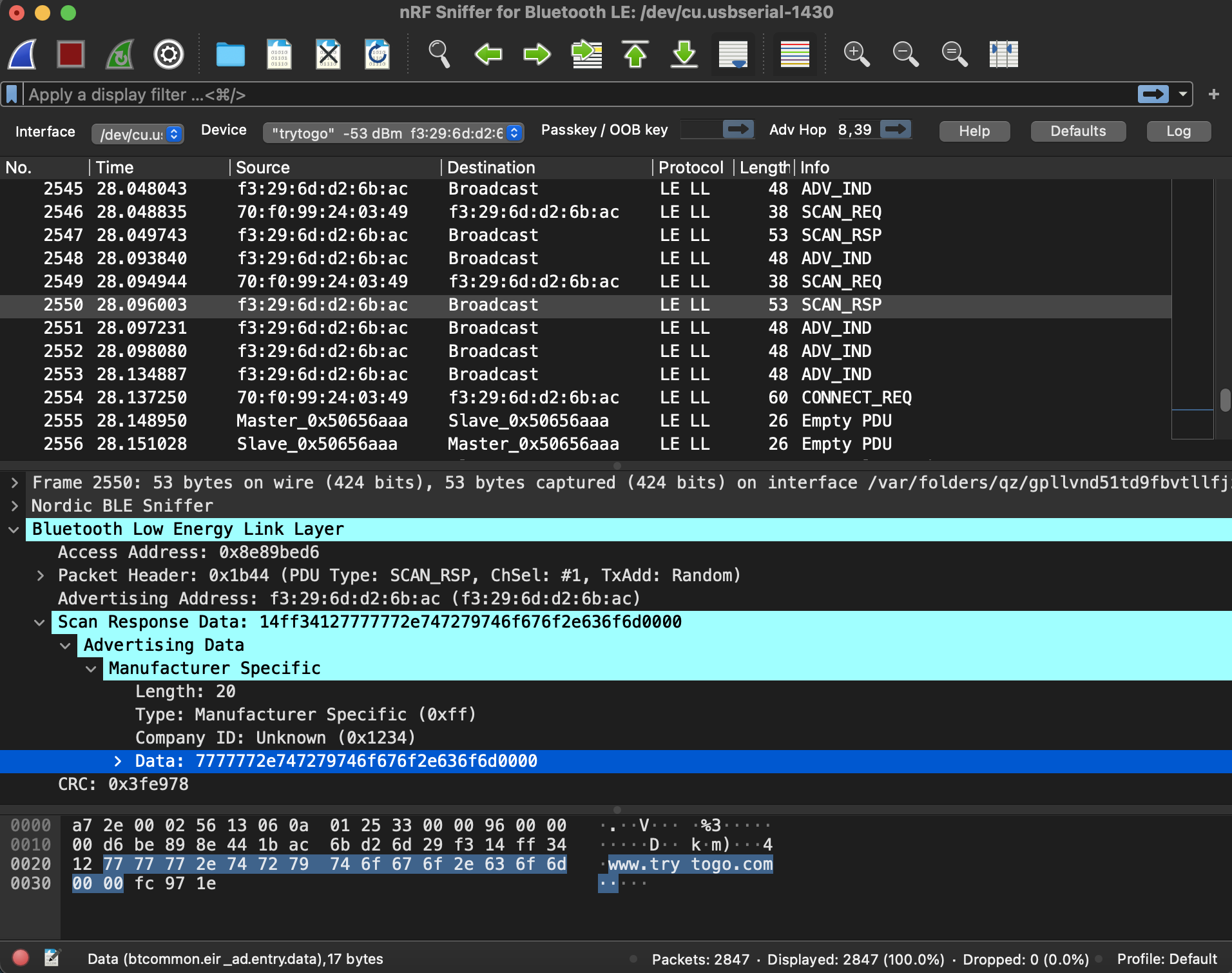Click the Help button
The width and height of the screenshot is (1232, 973).
[x=974, y=131]
